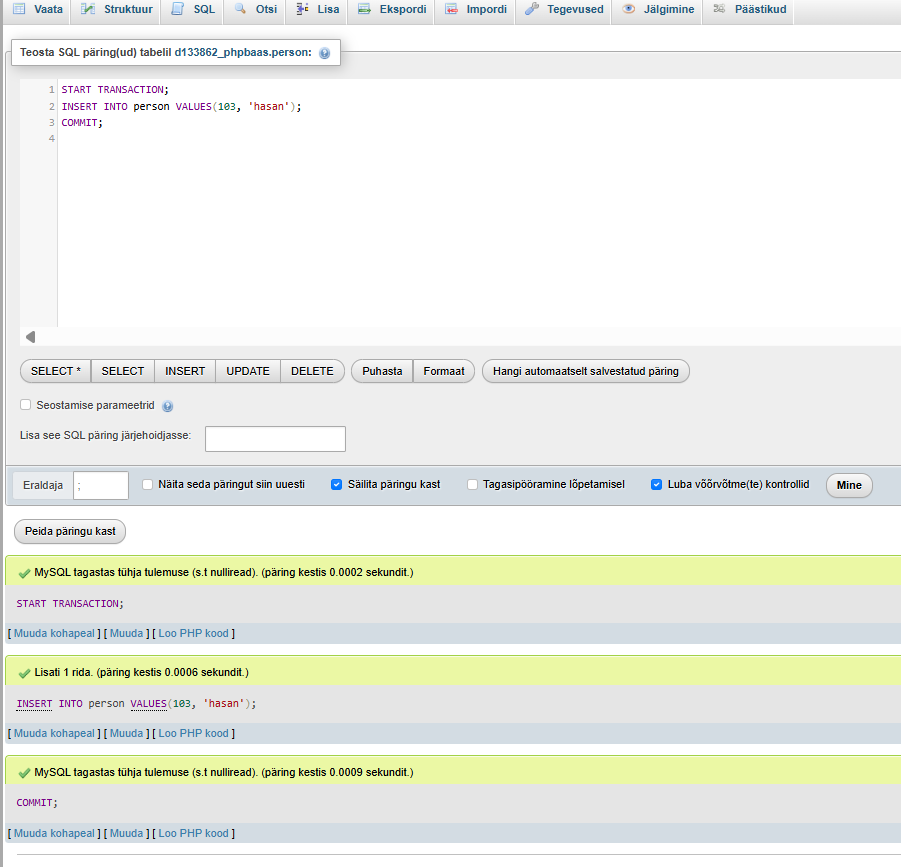Disable Luba võõrvõtme(te) kontrollid checkbox
Screen dimensions: 901x867
656,484
